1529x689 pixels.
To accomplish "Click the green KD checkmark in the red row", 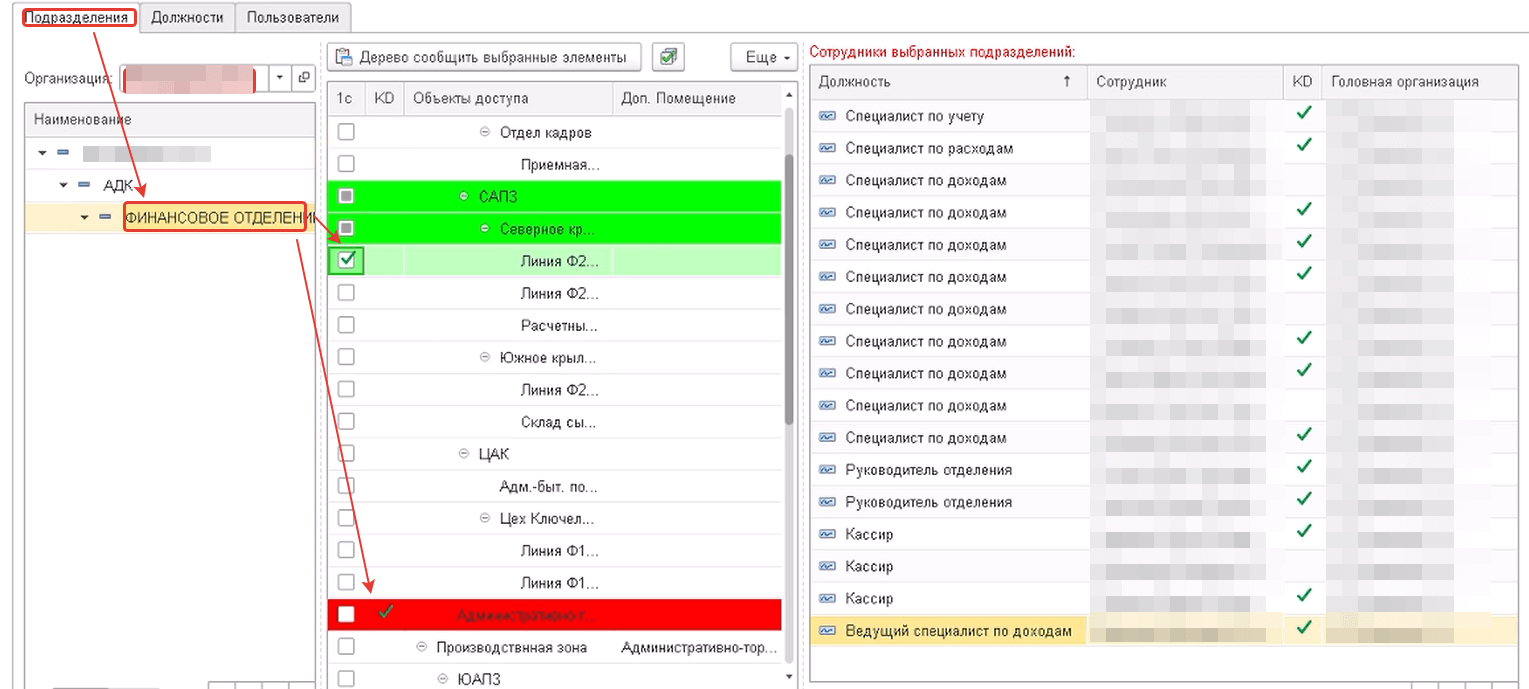I will tap(385, 613).
